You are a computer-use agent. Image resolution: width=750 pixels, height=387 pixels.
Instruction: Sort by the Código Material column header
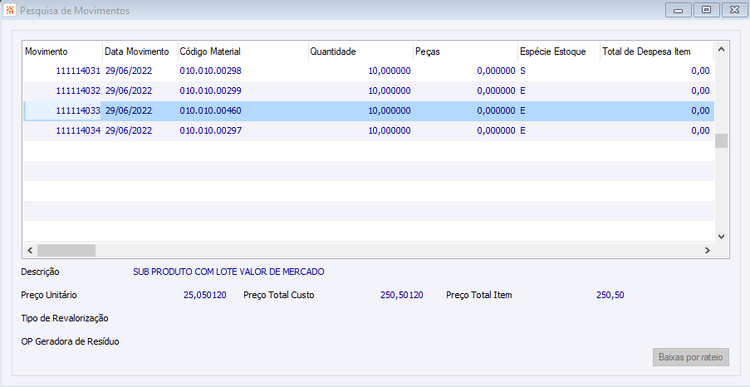(x=243, y=52)
